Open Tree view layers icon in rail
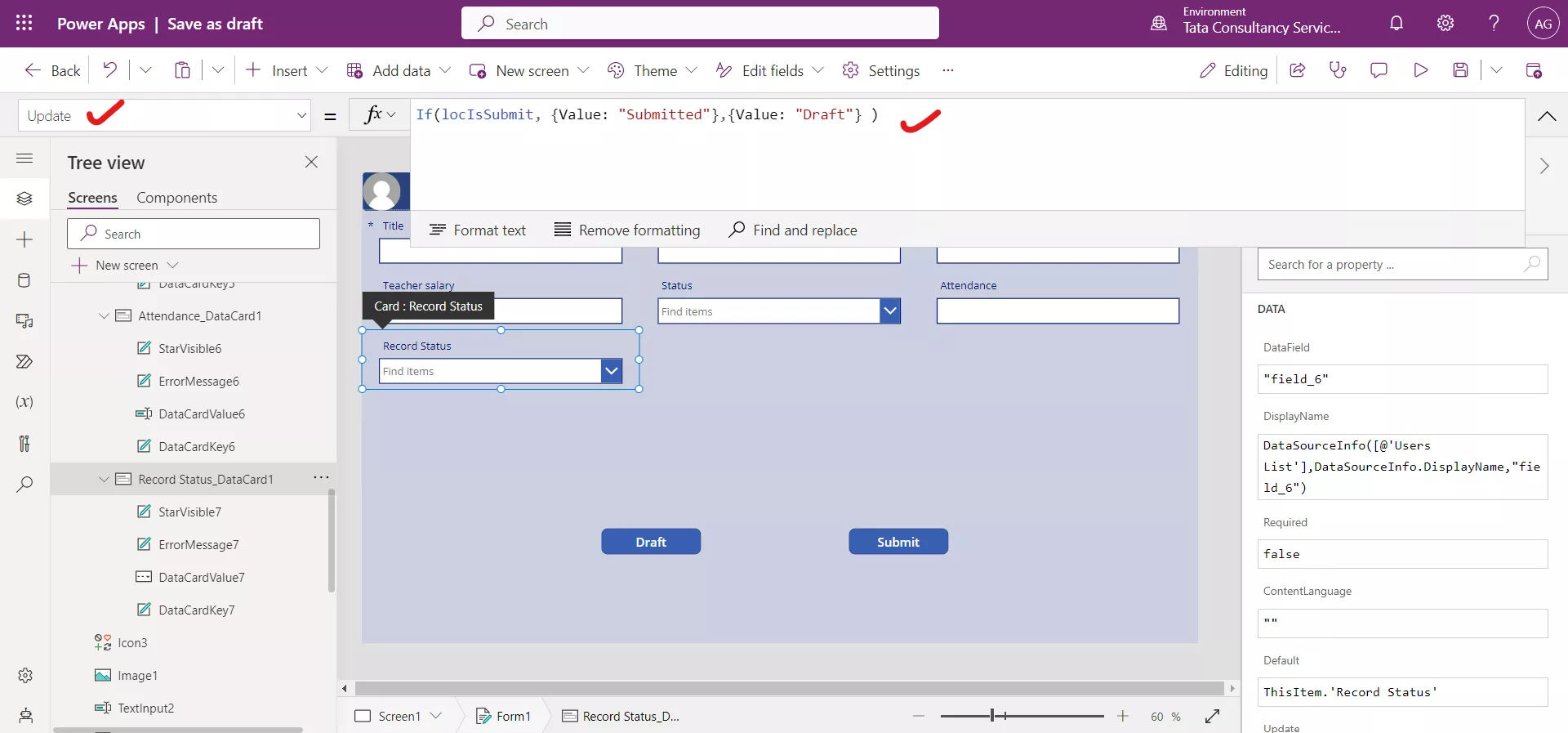The width and height of the screenshot is (1568, 733). 24,199
